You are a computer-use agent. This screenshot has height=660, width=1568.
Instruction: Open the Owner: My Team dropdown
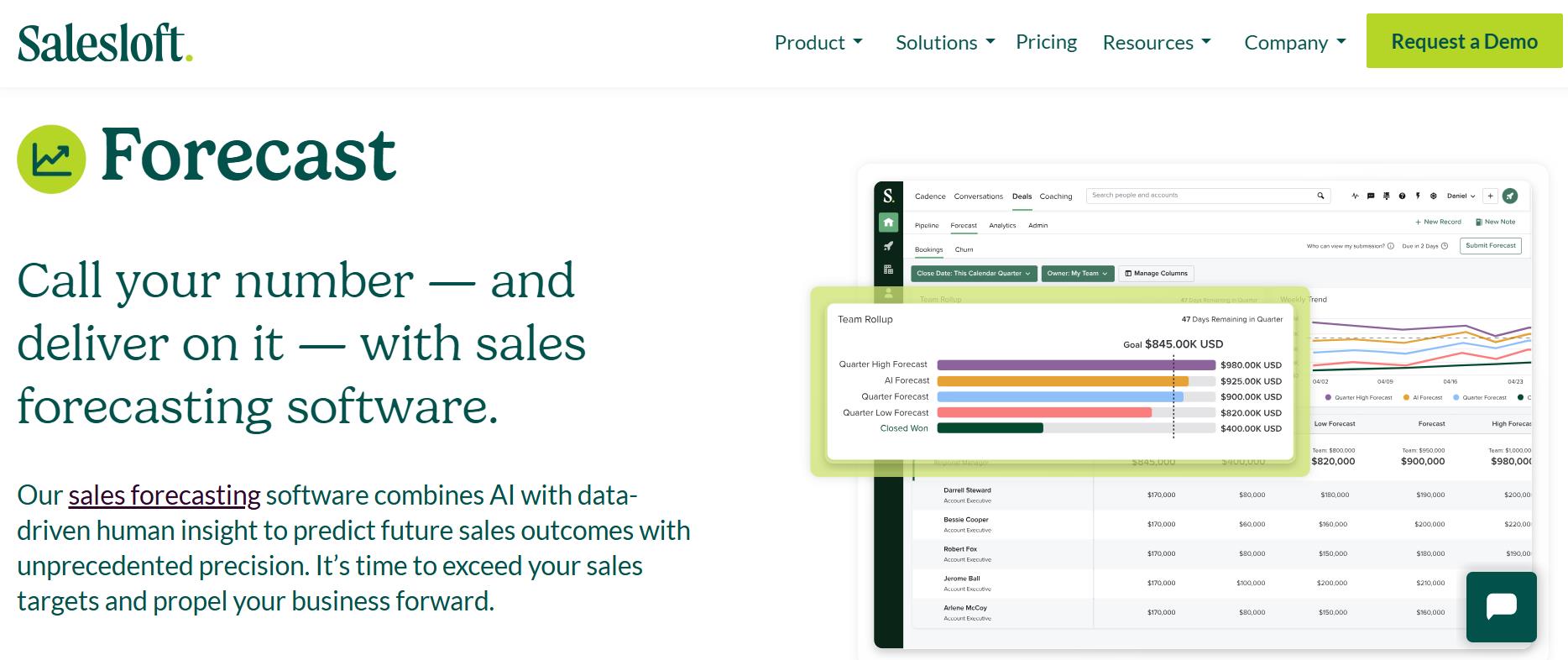pos(1077,273)
